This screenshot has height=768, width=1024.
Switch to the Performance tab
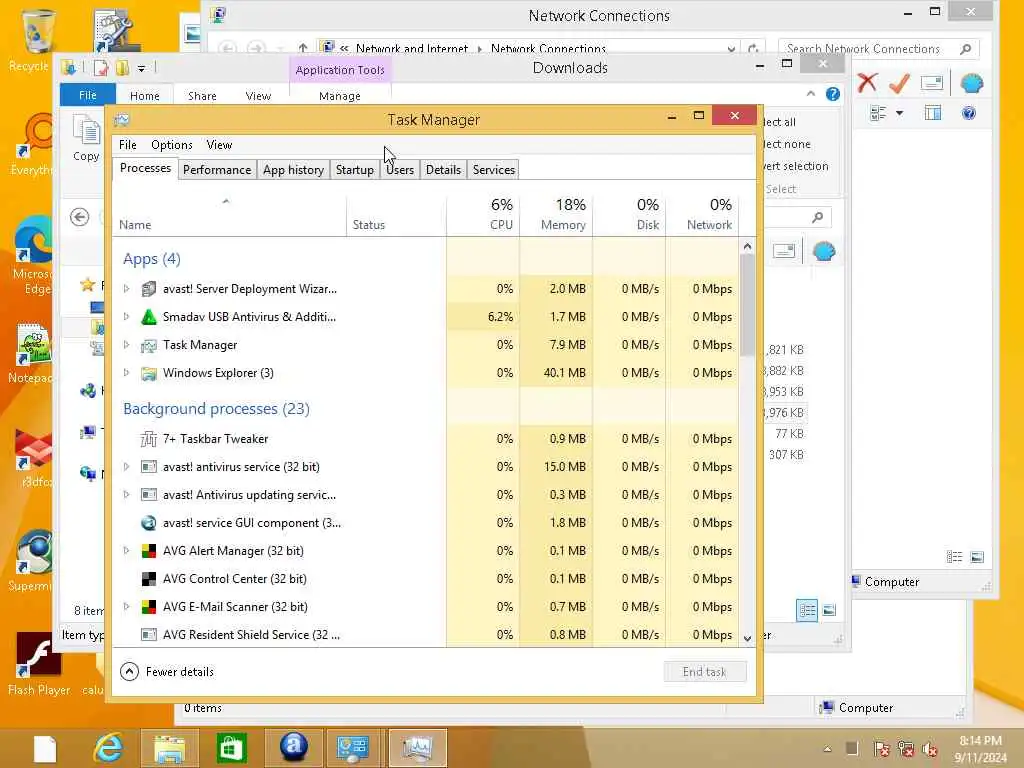coord(217,170)
